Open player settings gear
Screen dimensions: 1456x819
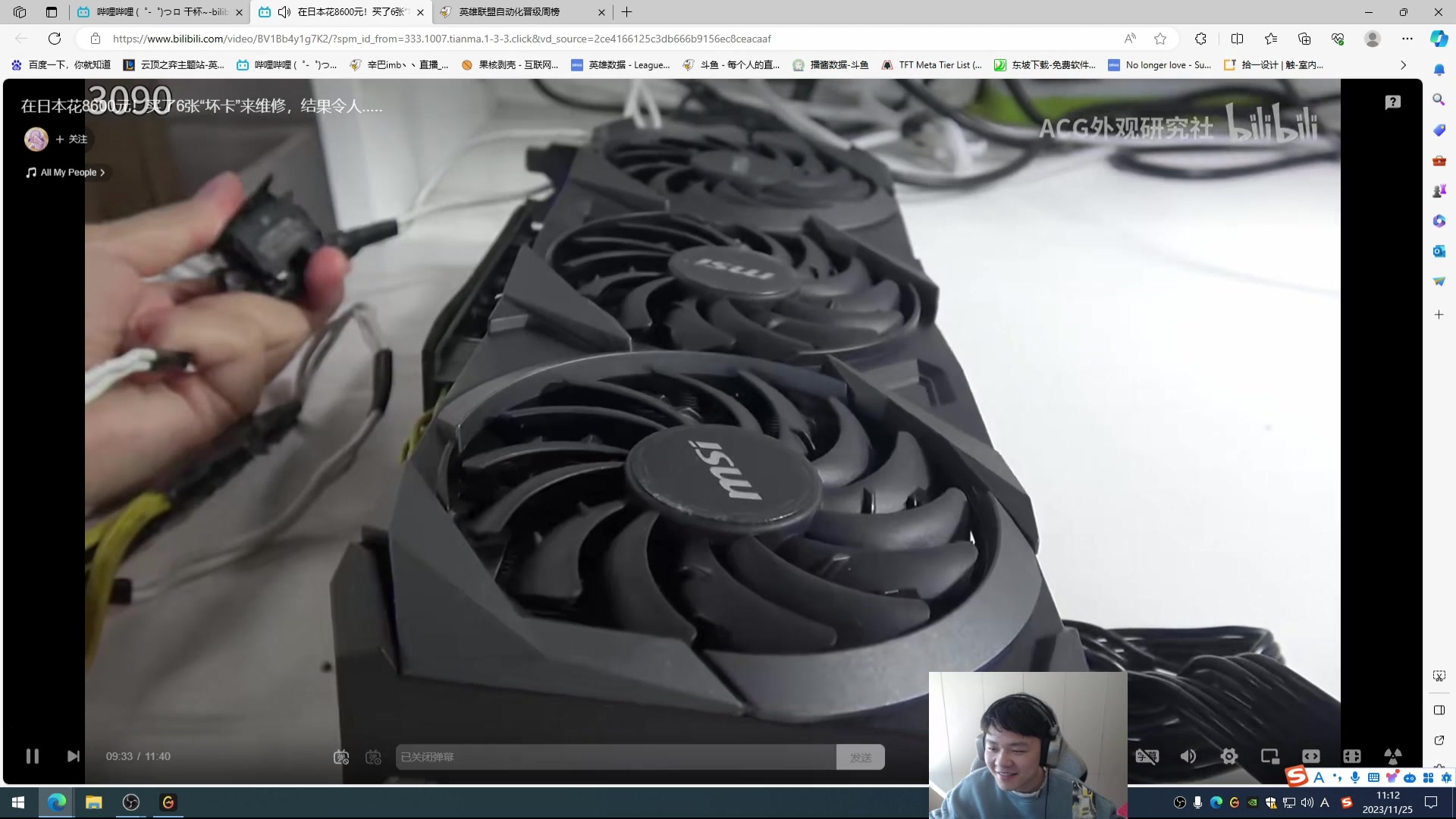[x=1228, y=756]
